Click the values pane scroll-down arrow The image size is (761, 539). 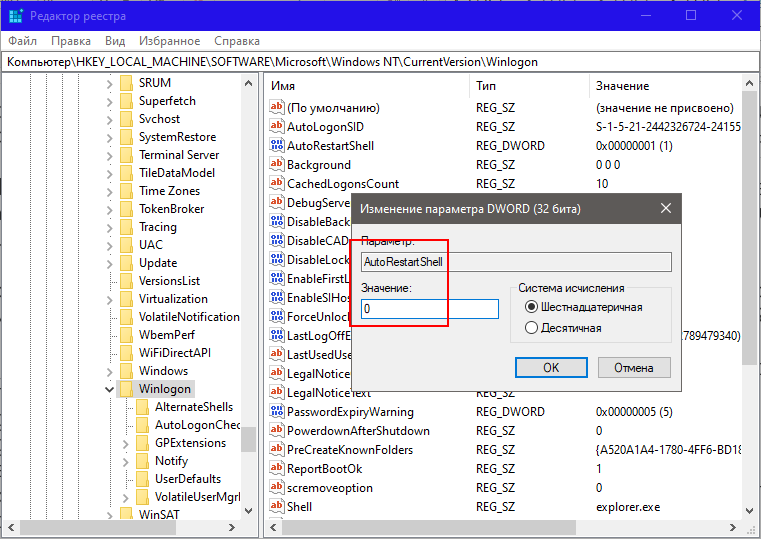[749, 511]
